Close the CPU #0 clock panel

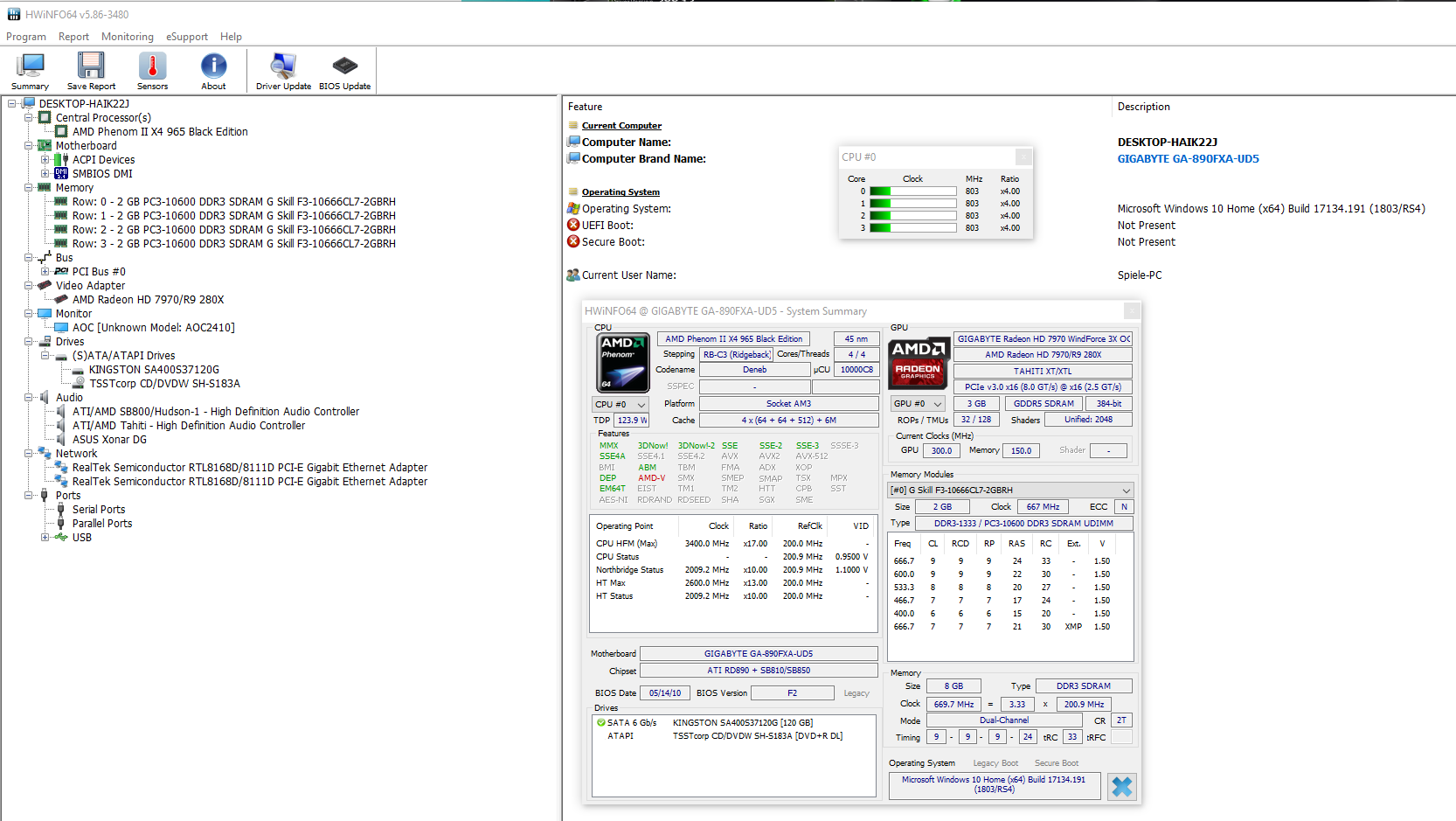tap(1023, 157)
